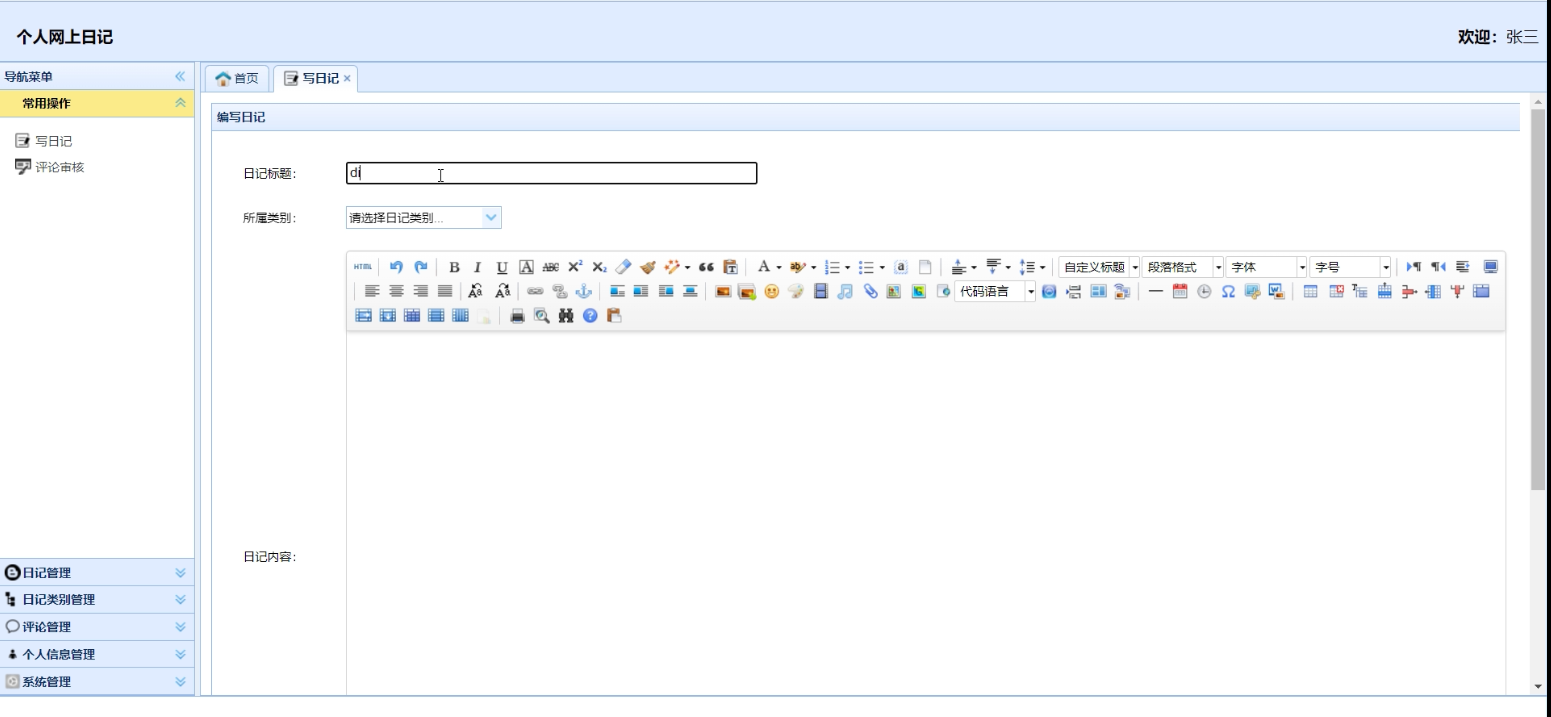Click the auto typeset wand icon

click(672, 267)
